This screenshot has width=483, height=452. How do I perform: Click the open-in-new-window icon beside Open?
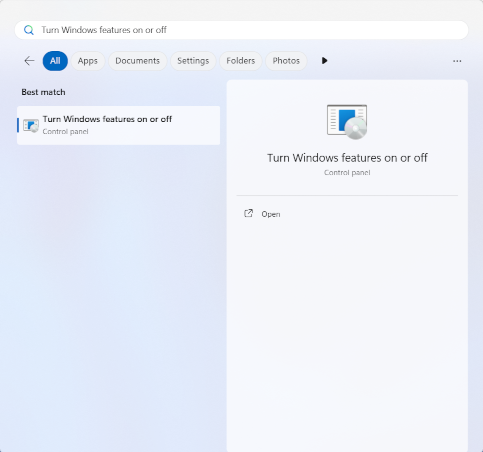click(x=249, y=213)
